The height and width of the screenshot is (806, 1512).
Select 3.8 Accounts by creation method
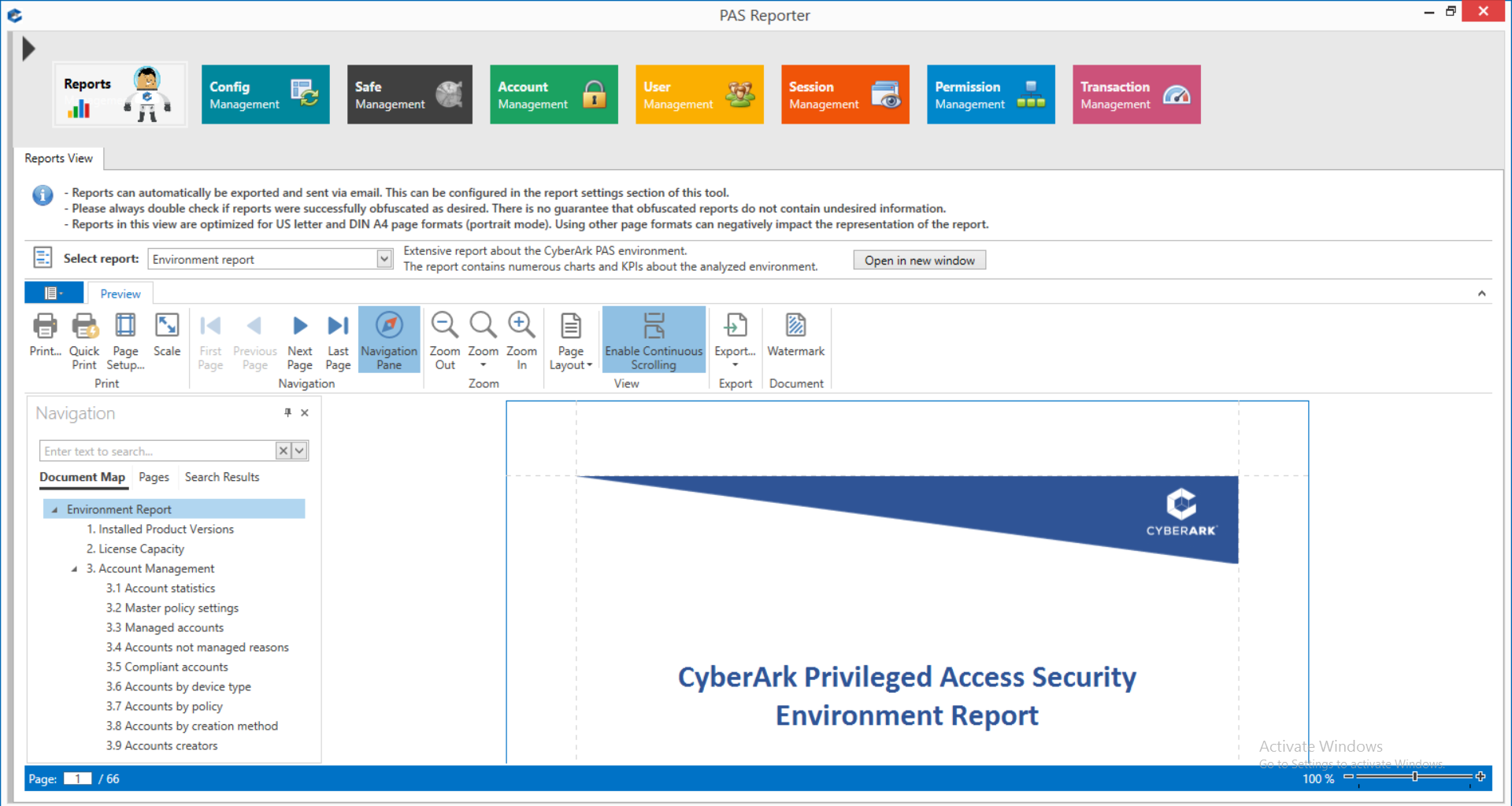coord(192,726)
